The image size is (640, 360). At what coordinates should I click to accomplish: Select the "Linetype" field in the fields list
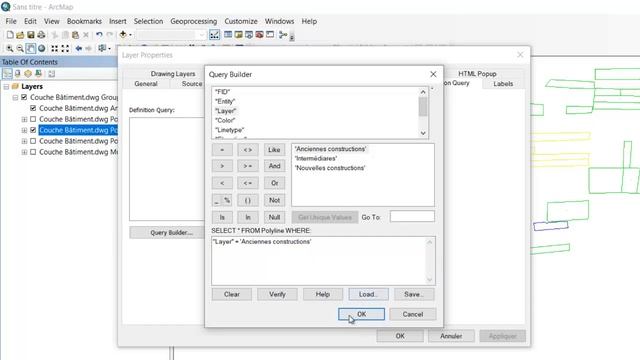[x=229, y=130]
